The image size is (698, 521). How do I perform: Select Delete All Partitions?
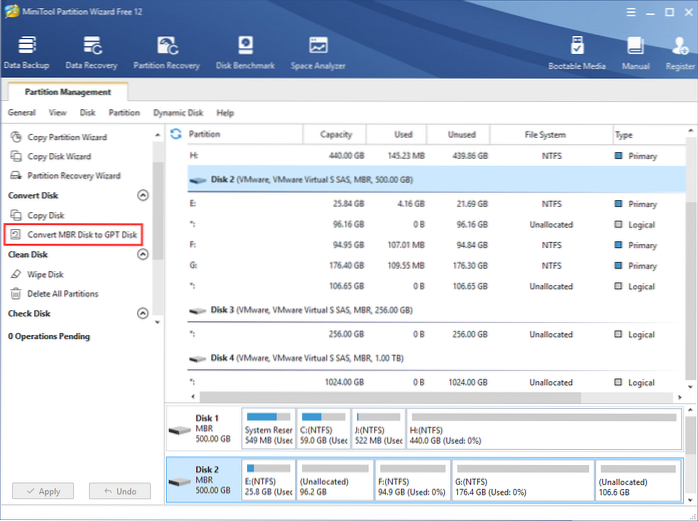pos(61,293)
